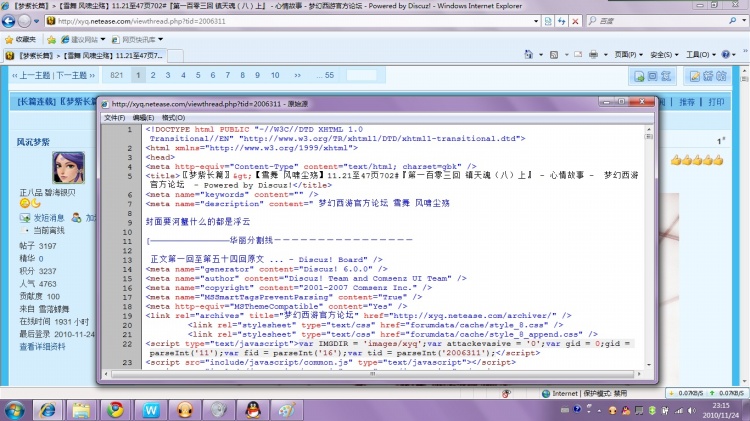Click the source viewer horizontal scrollbar

[373, 374]
